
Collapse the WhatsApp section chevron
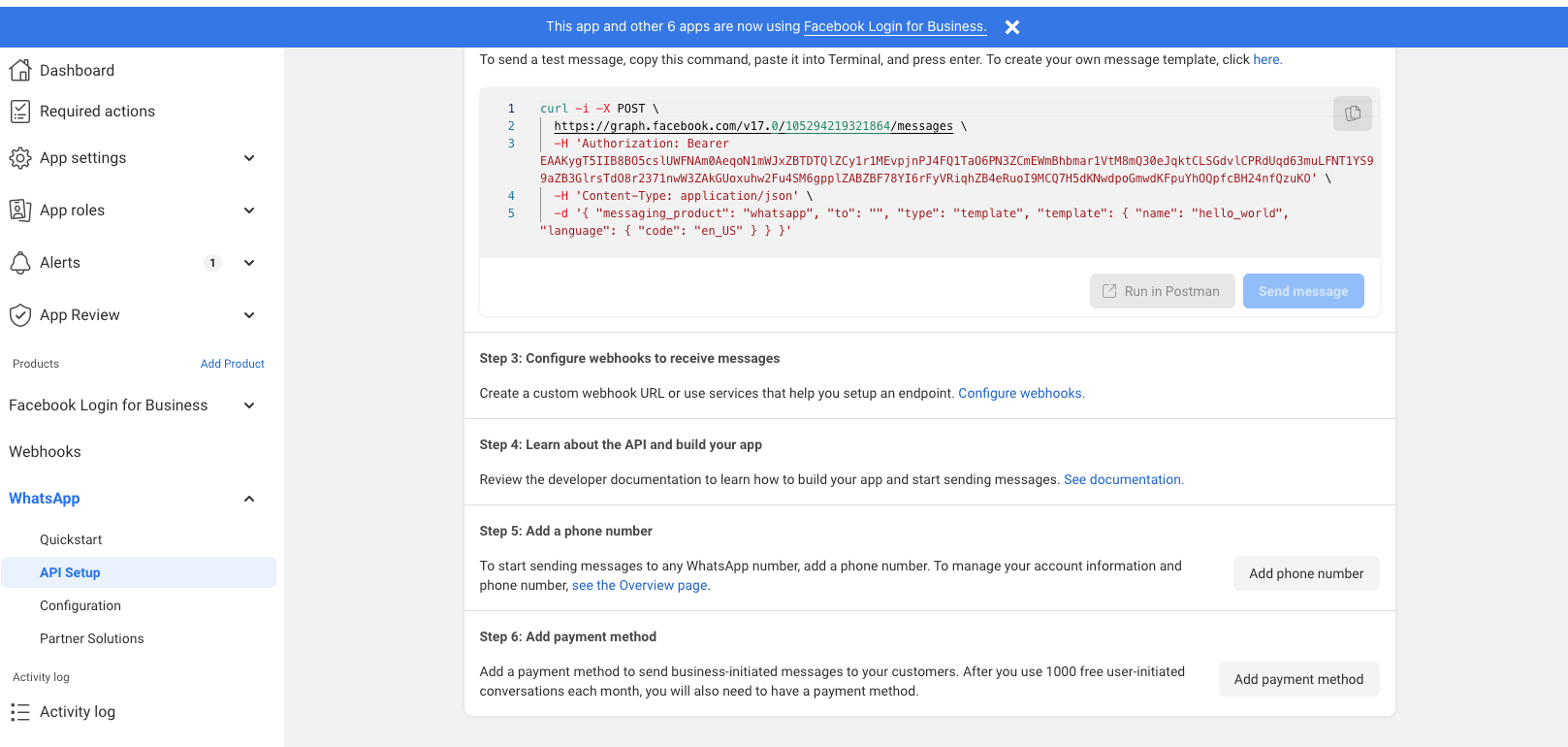click(x=249, y=499)
